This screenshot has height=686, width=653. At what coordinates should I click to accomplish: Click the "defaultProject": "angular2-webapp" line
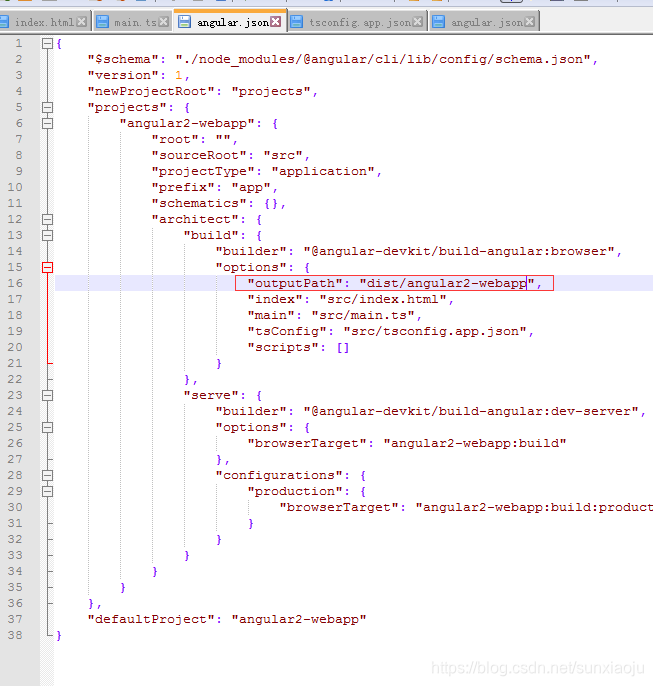(x=227, y=620)
